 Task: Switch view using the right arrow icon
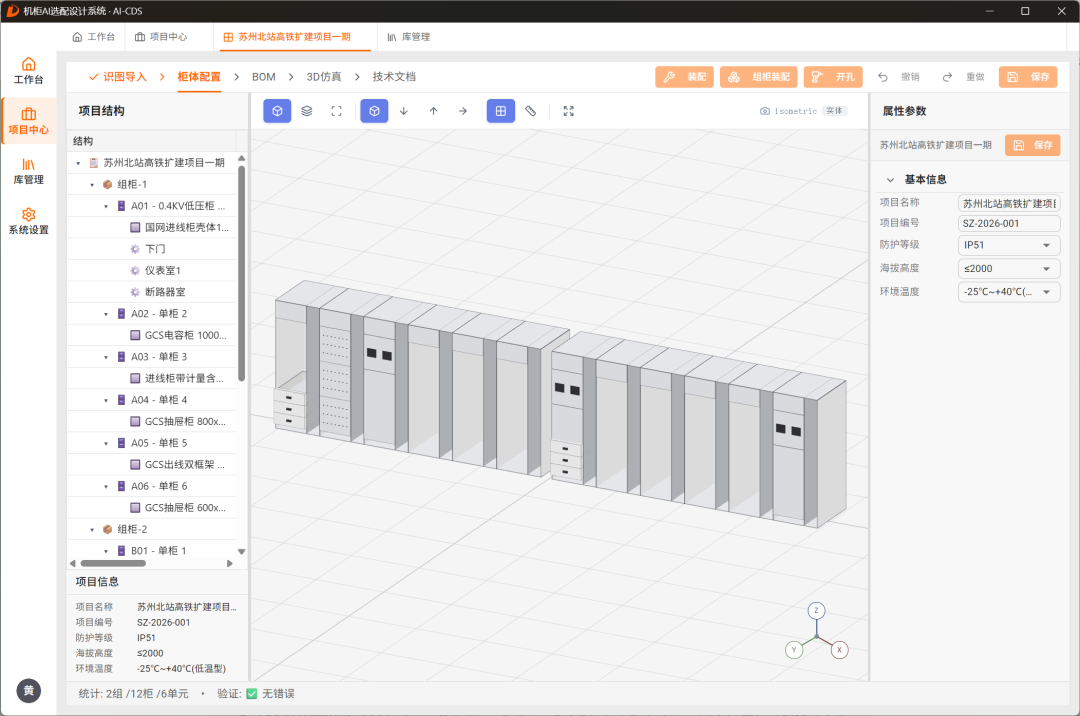click(x=463, y=111)
